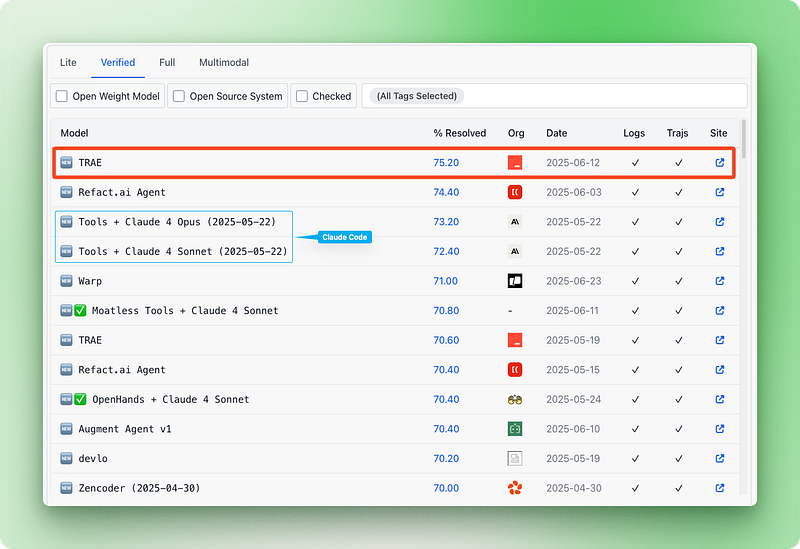Click the 70.20 score for devlo

click(x=446, y=458)
